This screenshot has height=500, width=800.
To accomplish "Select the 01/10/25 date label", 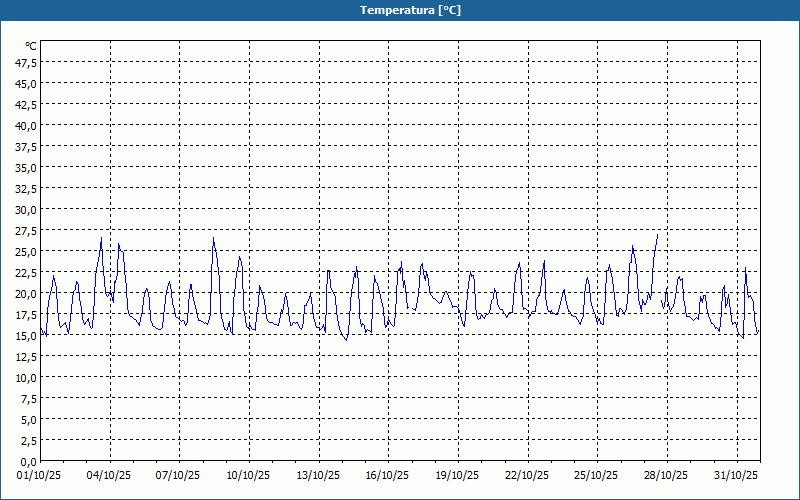I will point(40,474).
